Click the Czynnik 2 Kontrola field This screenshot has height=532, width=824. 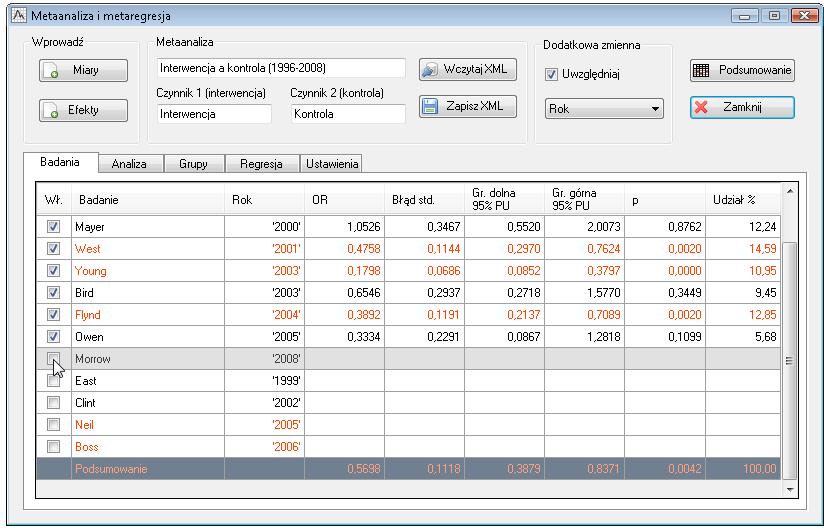[348, 114]
